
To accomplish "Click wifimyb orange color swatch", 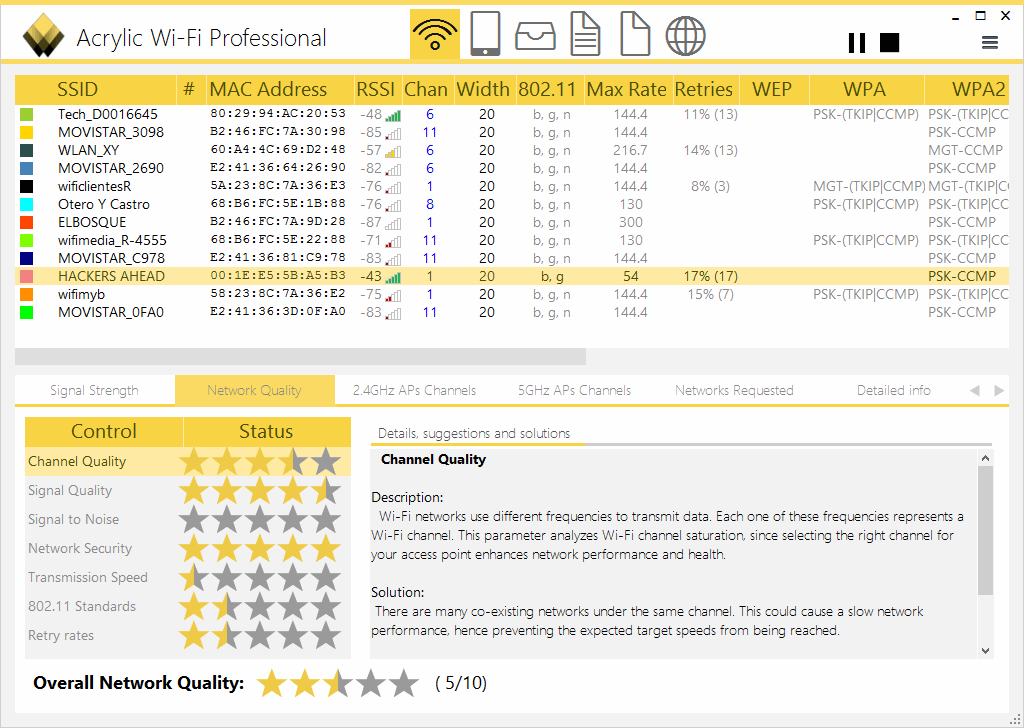I will point(27,295).
